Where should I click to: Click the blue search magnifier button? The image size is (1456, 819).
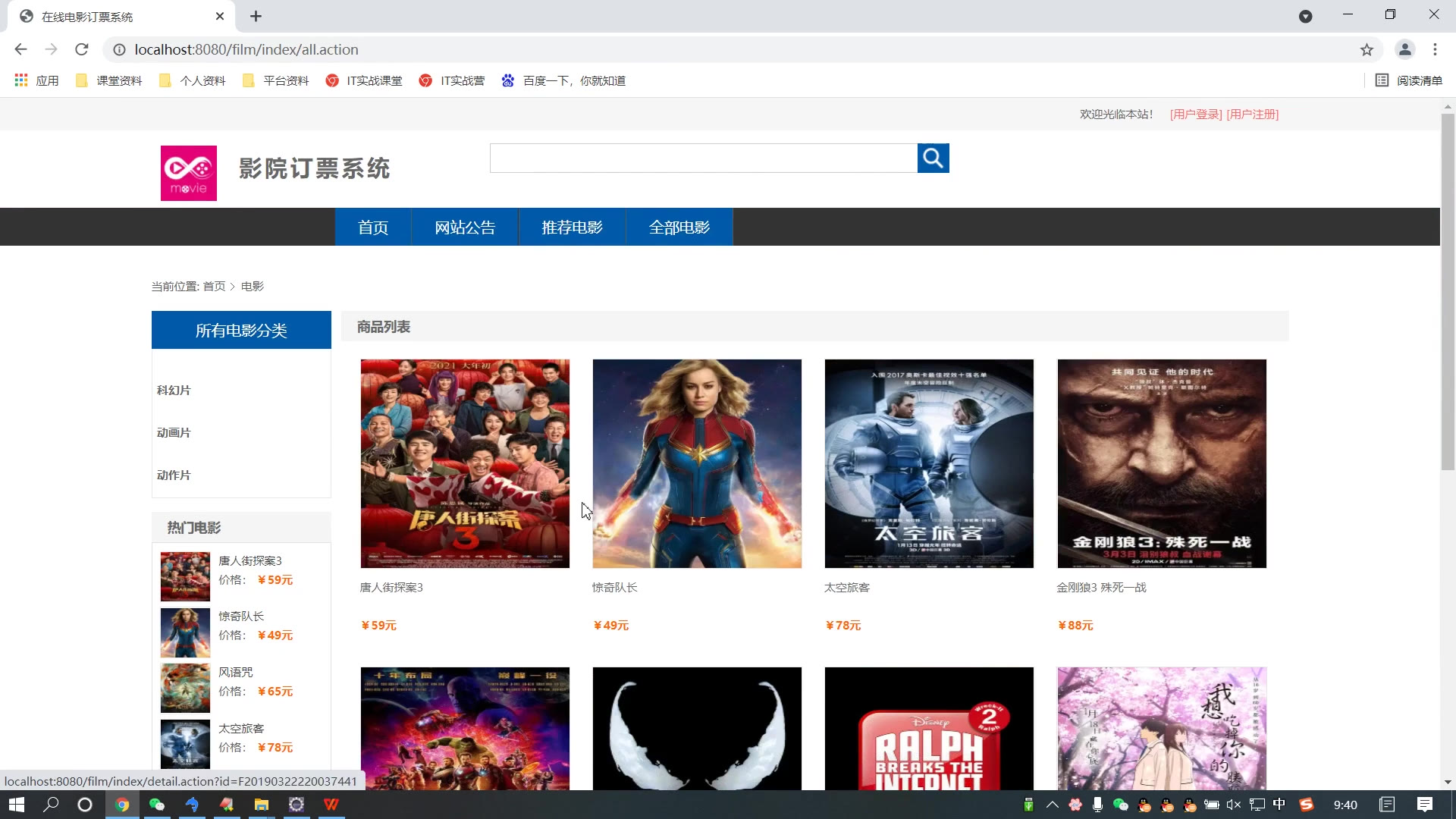pyautogui.click(x=933, y=158)
